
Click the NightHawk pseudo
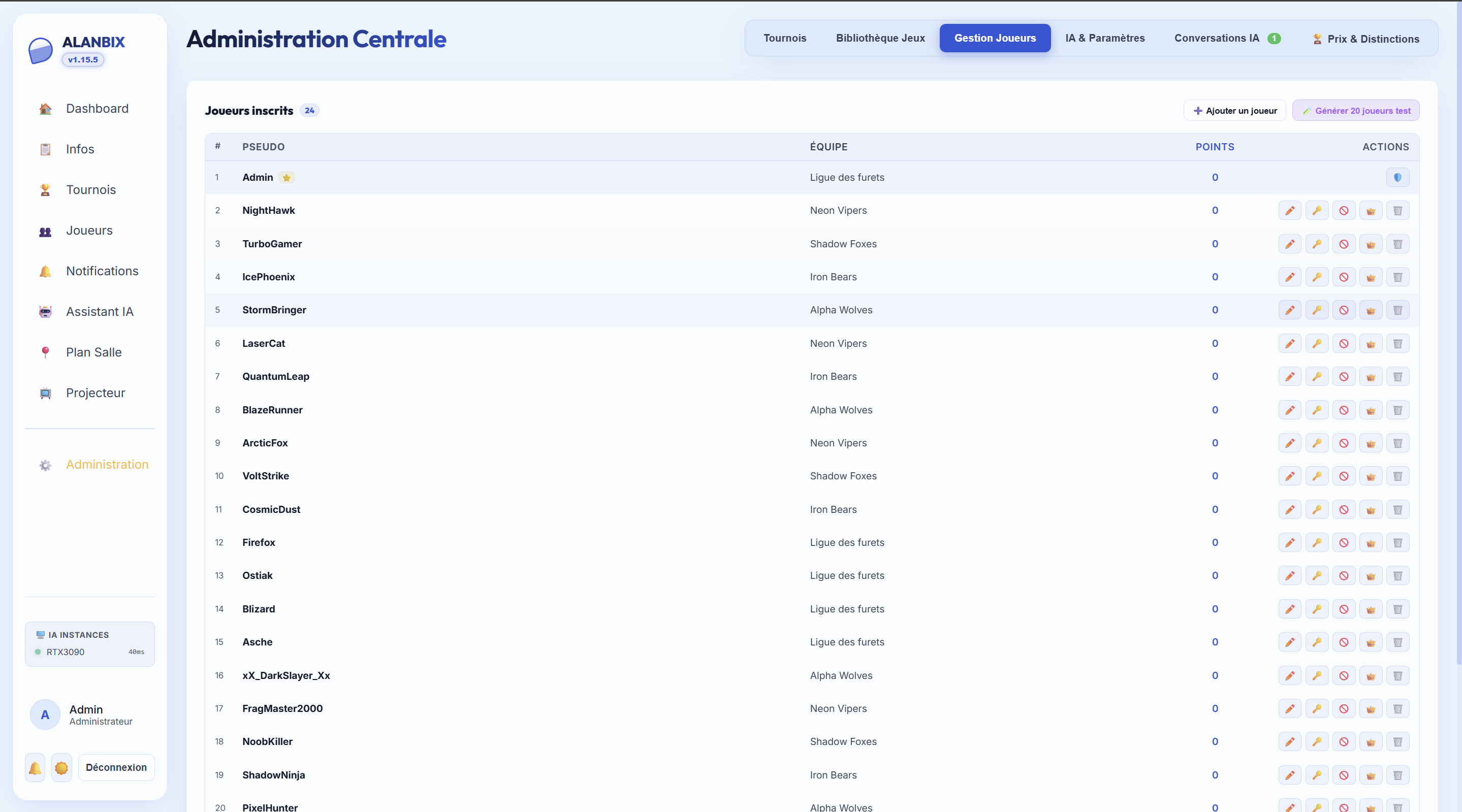coord(268,211)
